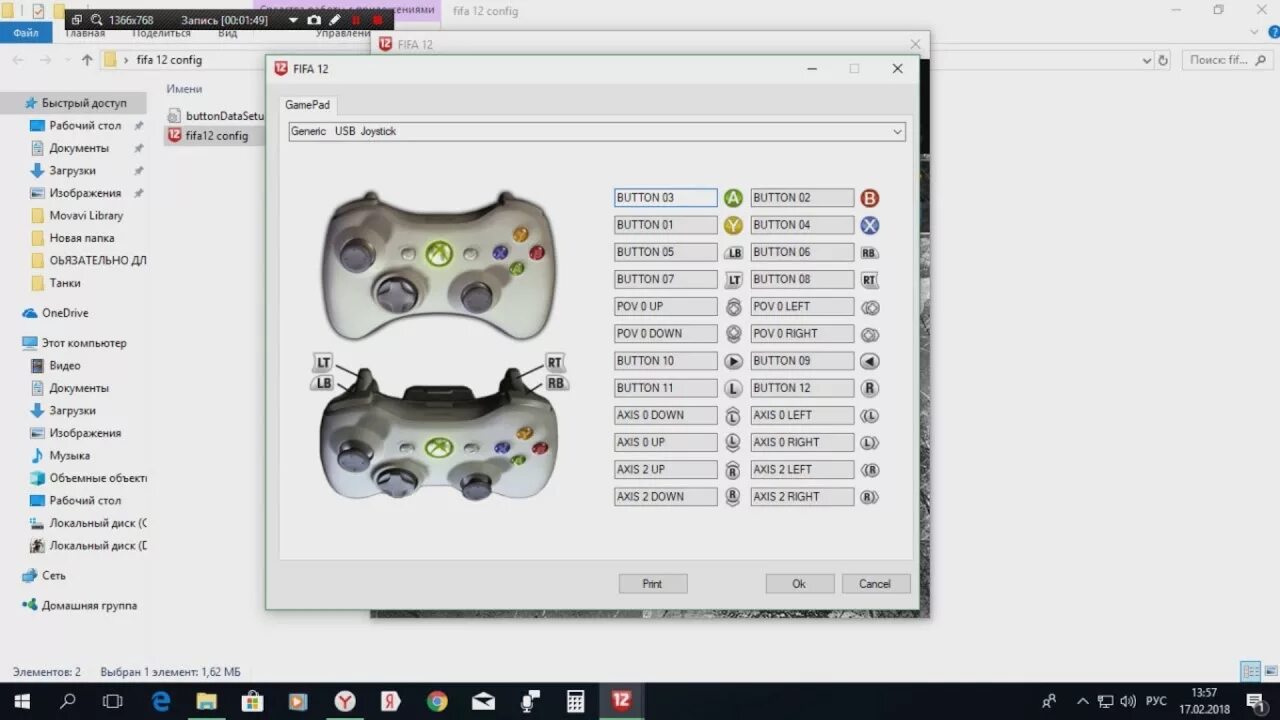1280x720 pixels.
Task: Click the D-pad down icon next to POV 0 DOWN
Action: click(x=734, y=334)
